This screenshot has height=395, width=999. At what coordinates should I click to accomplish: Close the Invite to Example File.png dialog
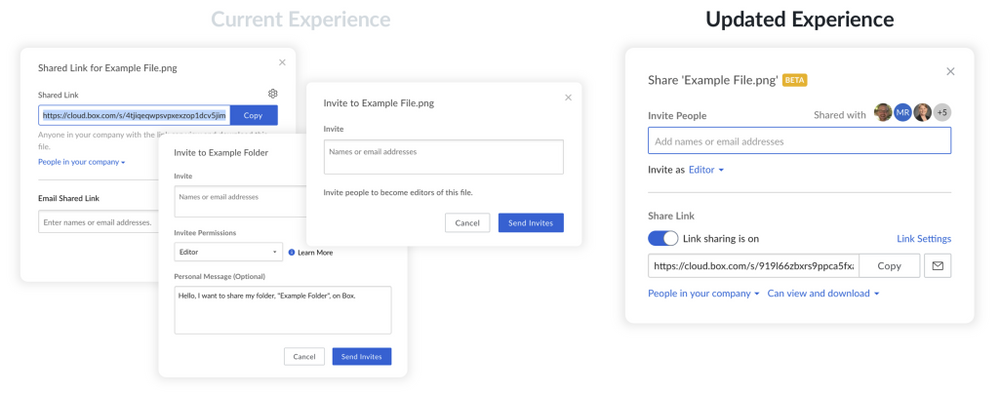(x=568, y=97)
